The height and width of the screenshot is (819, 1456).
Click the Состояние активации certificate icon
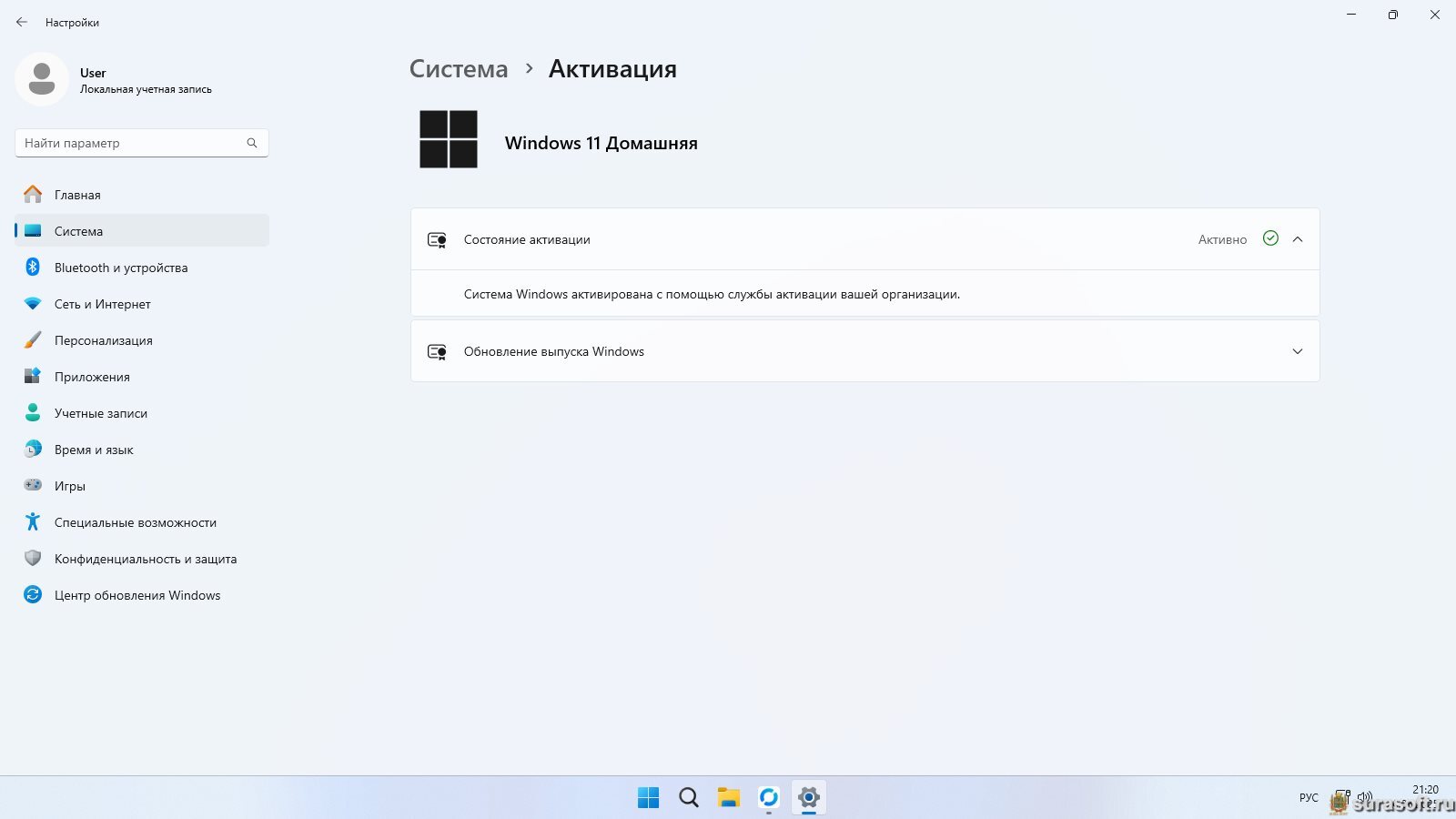(x=437, y=240)
